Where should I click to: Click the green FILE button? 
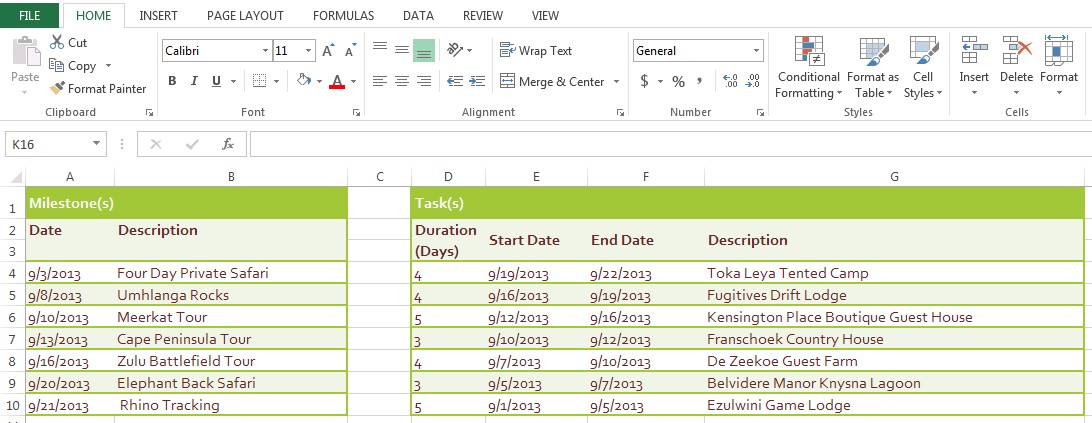(x=29, y=15)
